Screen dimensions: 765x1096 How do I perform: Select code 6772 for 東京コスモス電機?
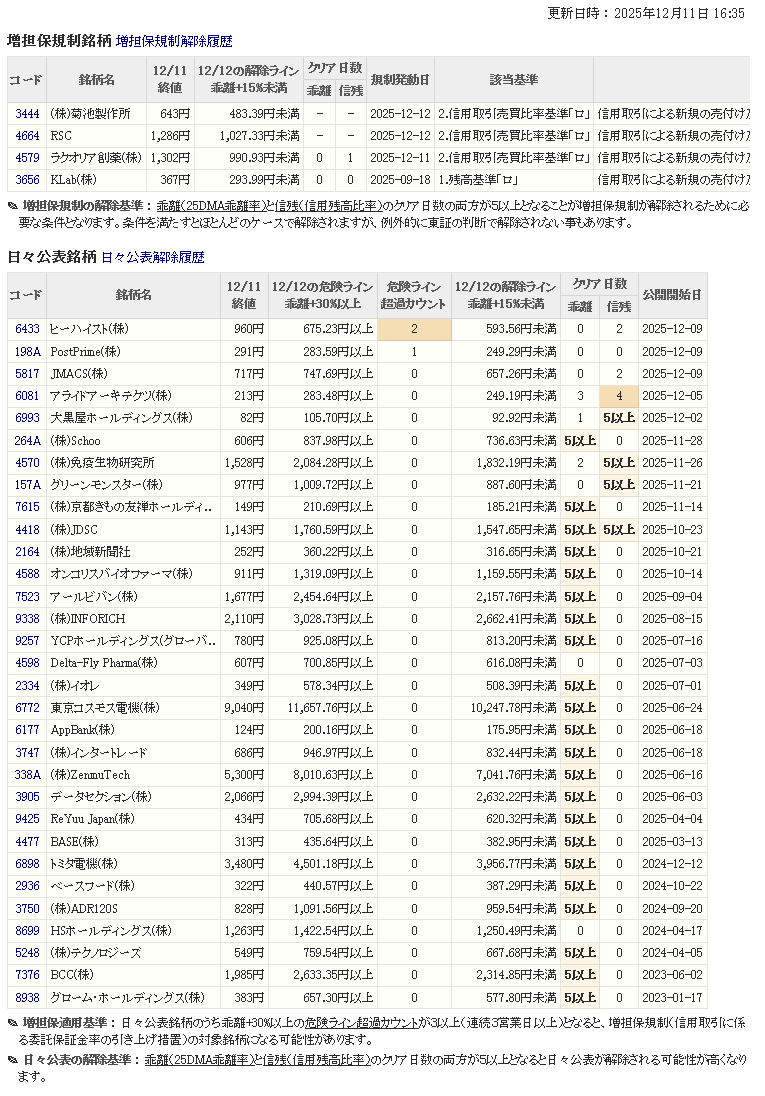point(27,708)
